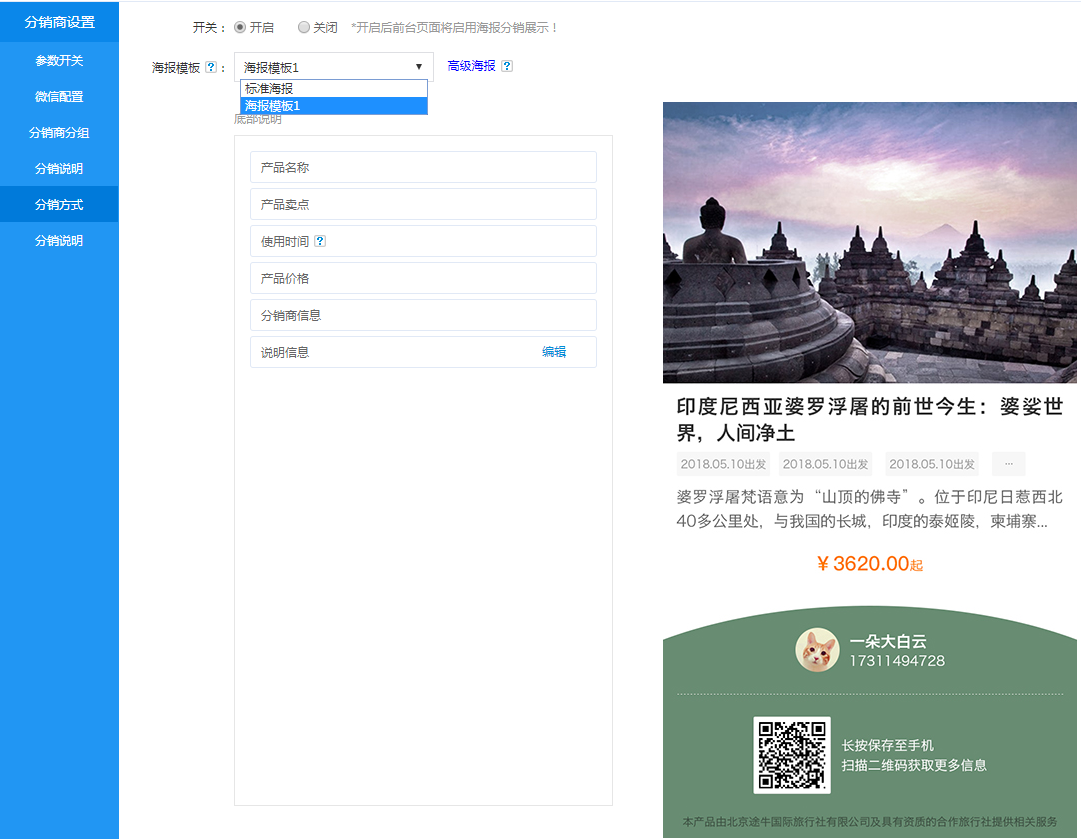Click the 产品价格 field row
Image resolution: width=1081 pixels, height=839 pixels.
coord(423,278)
